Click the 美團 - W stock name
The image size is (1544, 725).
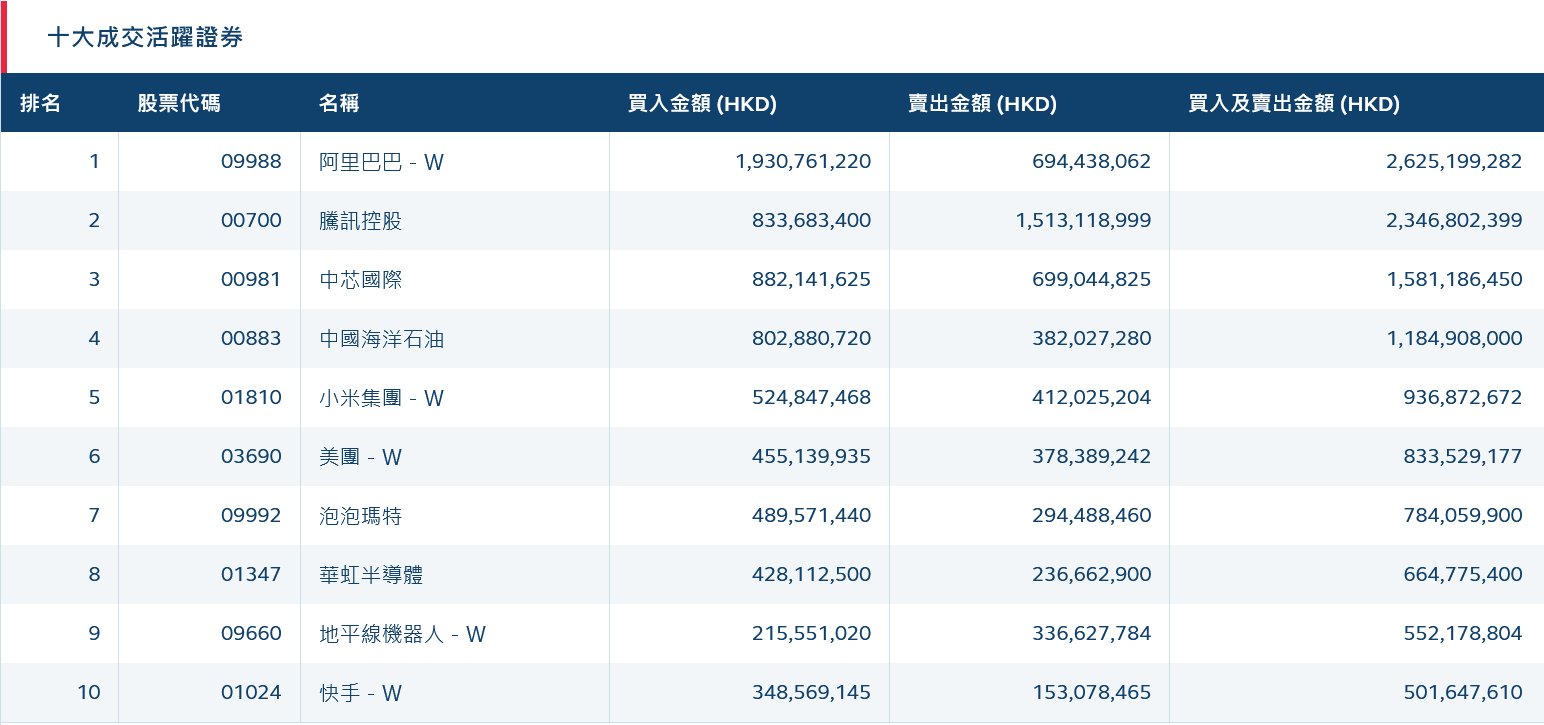(360, 456)
